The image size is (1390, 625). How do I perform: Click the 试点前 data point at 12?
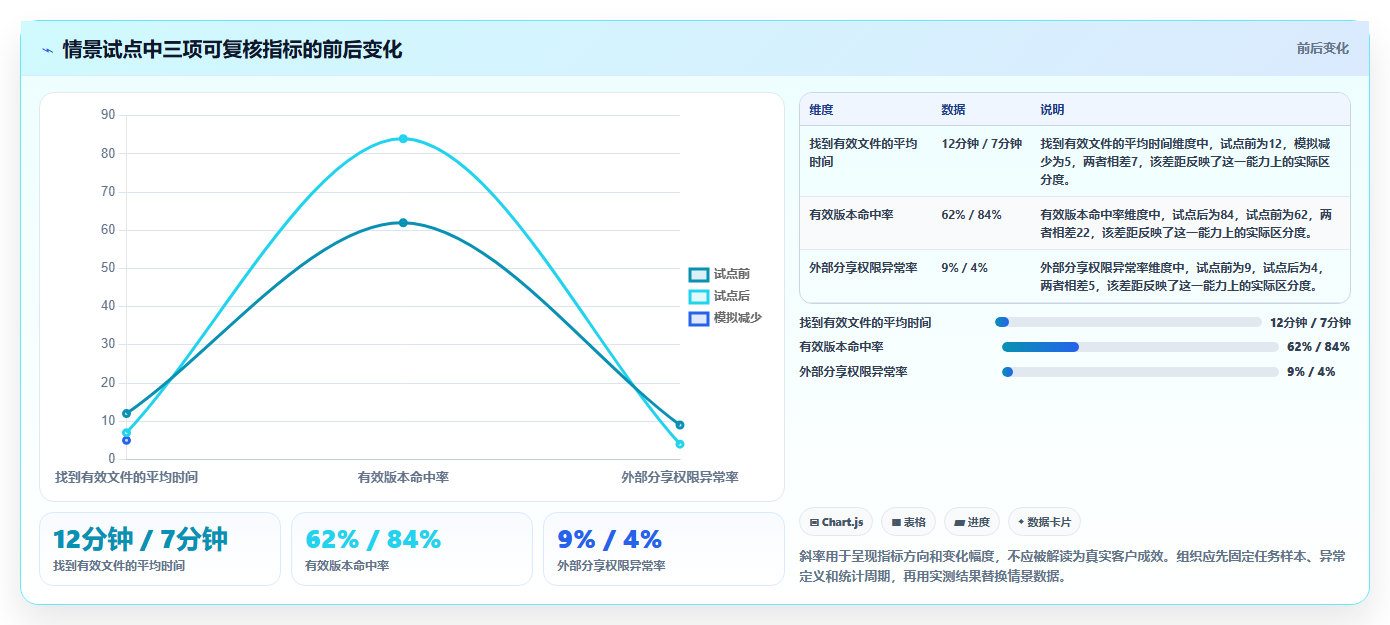(x=126, y=413)
